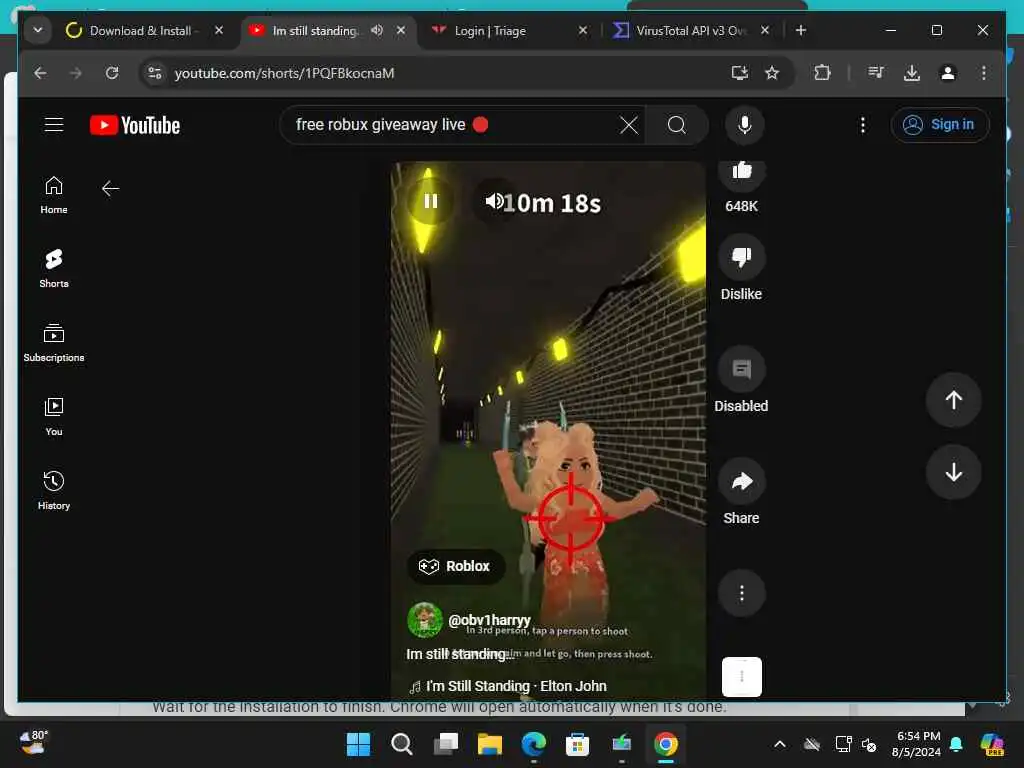Viewport: 1024px width, 768px height.
Task: Open the clock and date panel
Action: pyautogui.click(x=916, y=744)
